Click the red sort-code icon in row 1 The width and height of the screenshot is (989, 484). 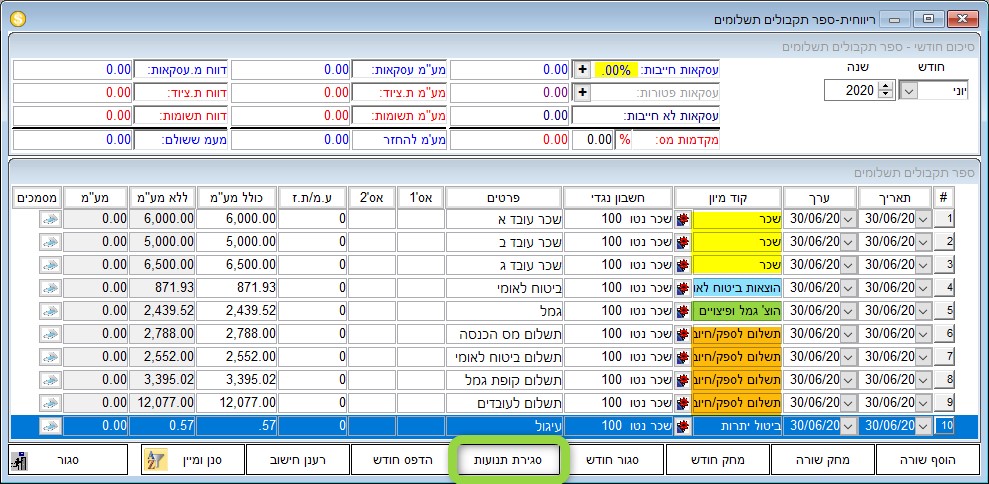coord(682,220)
